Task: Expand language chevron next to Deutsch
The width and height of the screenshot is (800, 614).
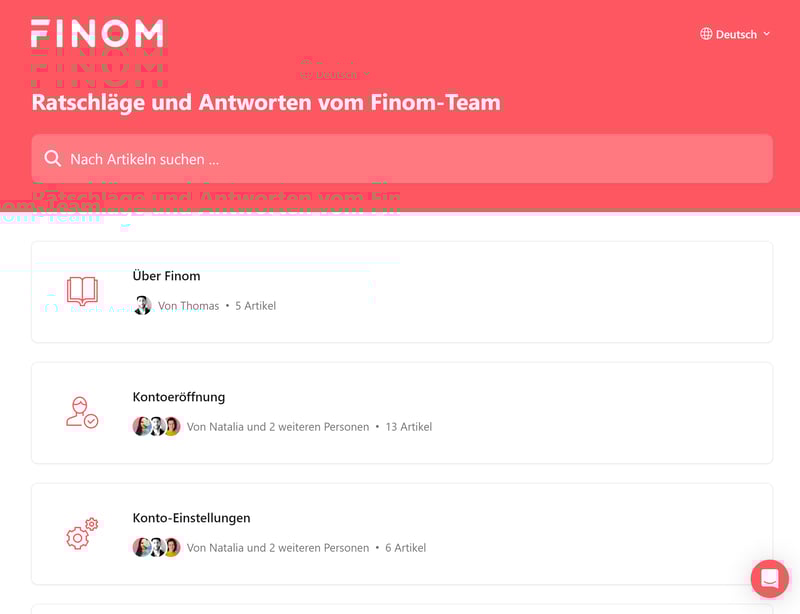Action: 767,34
